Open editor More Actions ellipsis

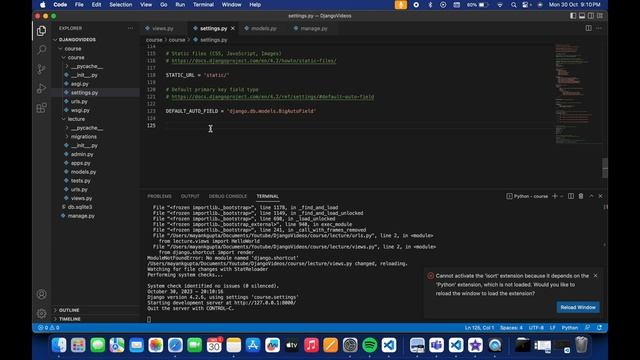click(x=599, y=28)
